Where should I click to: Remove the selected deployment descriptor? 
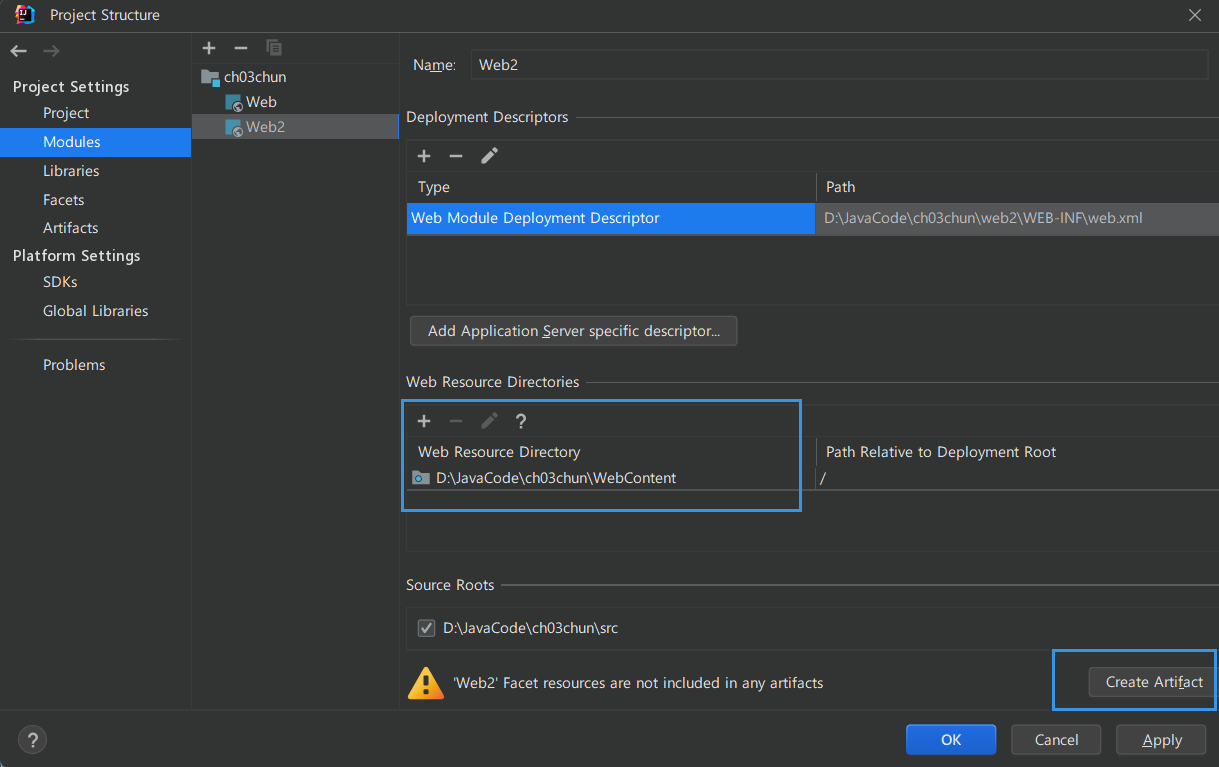(x=456, y=156)
